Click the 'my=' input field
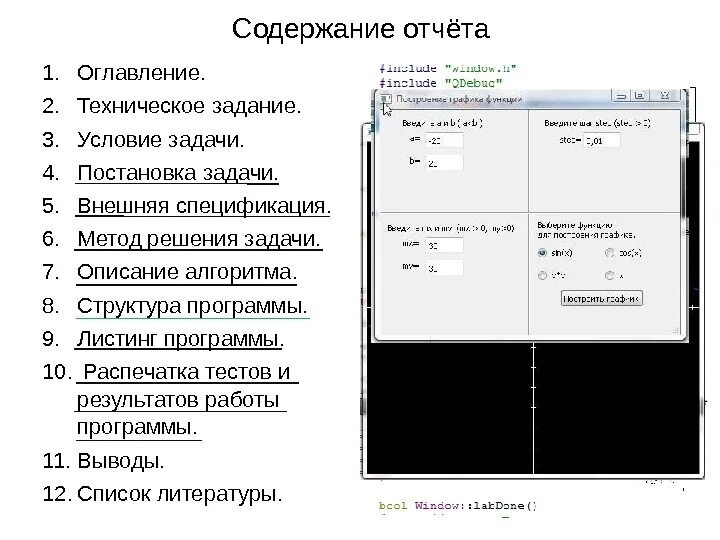This screenshot has width=720, height=540. 444,268
